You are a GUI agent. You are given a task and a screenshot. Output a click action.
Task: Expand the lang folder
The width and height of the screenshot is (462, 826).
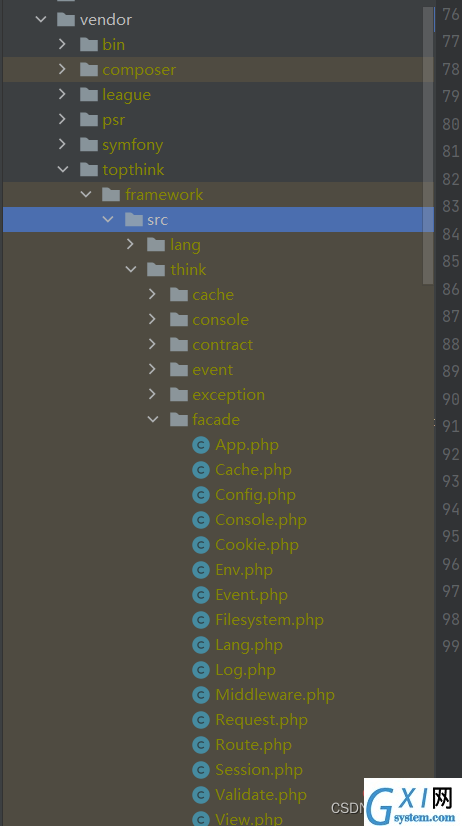(x=130, y=244)
